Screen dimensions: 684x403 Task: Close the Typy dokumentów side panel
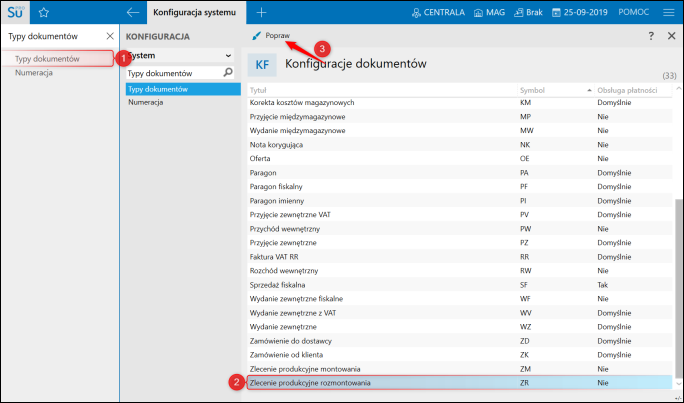click(x=110, y=36)
